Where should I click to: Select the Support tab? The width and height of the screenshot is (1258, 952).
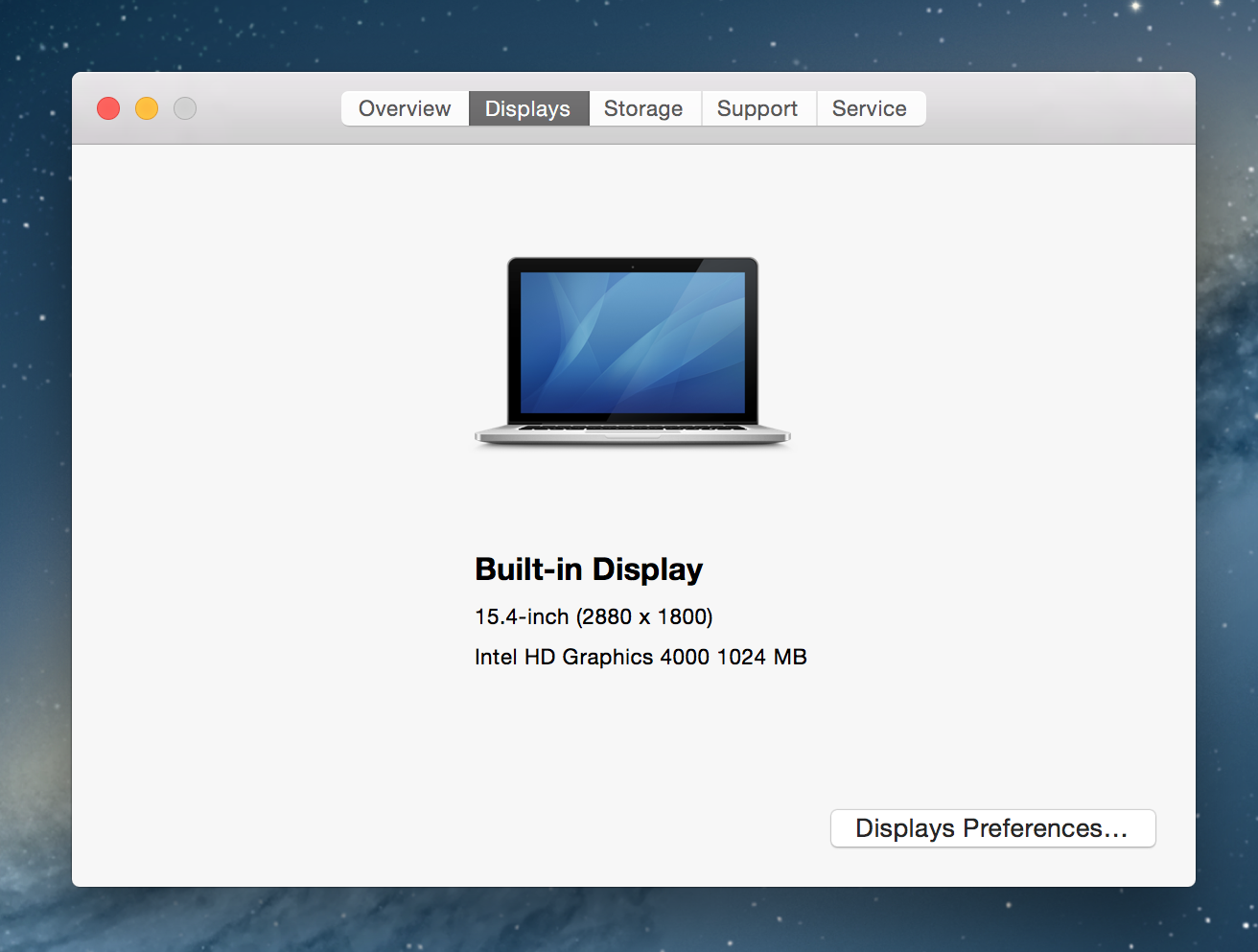coord(757,108)
